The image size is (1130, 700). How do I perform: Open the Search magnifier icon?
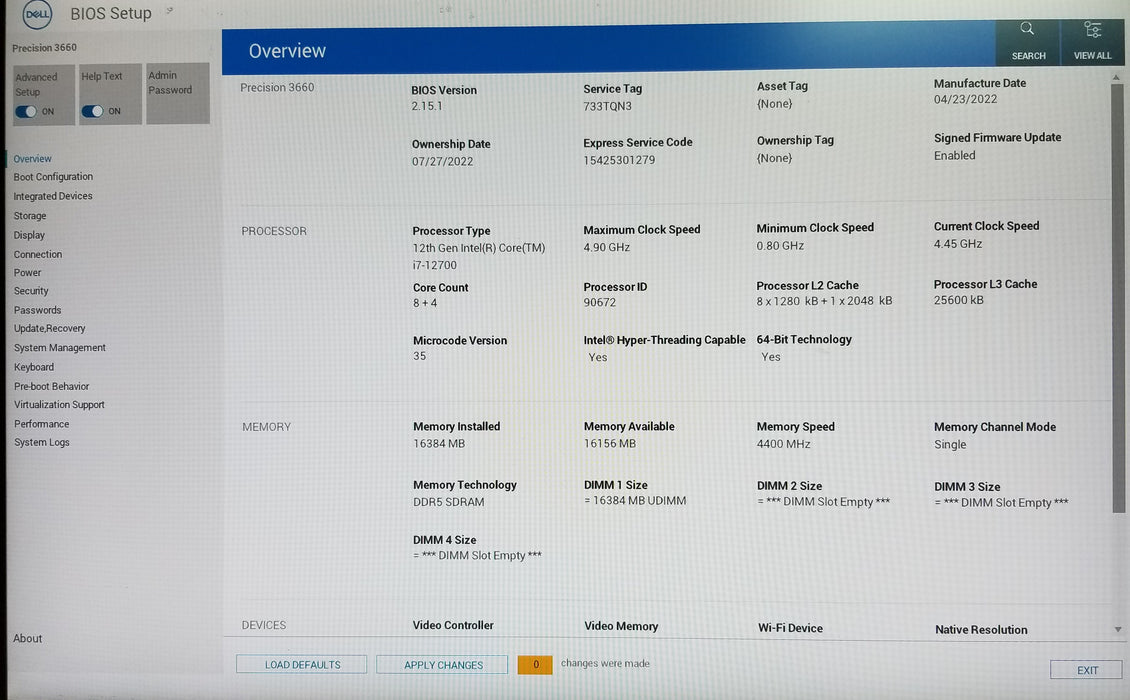[x=1027, y=29]
